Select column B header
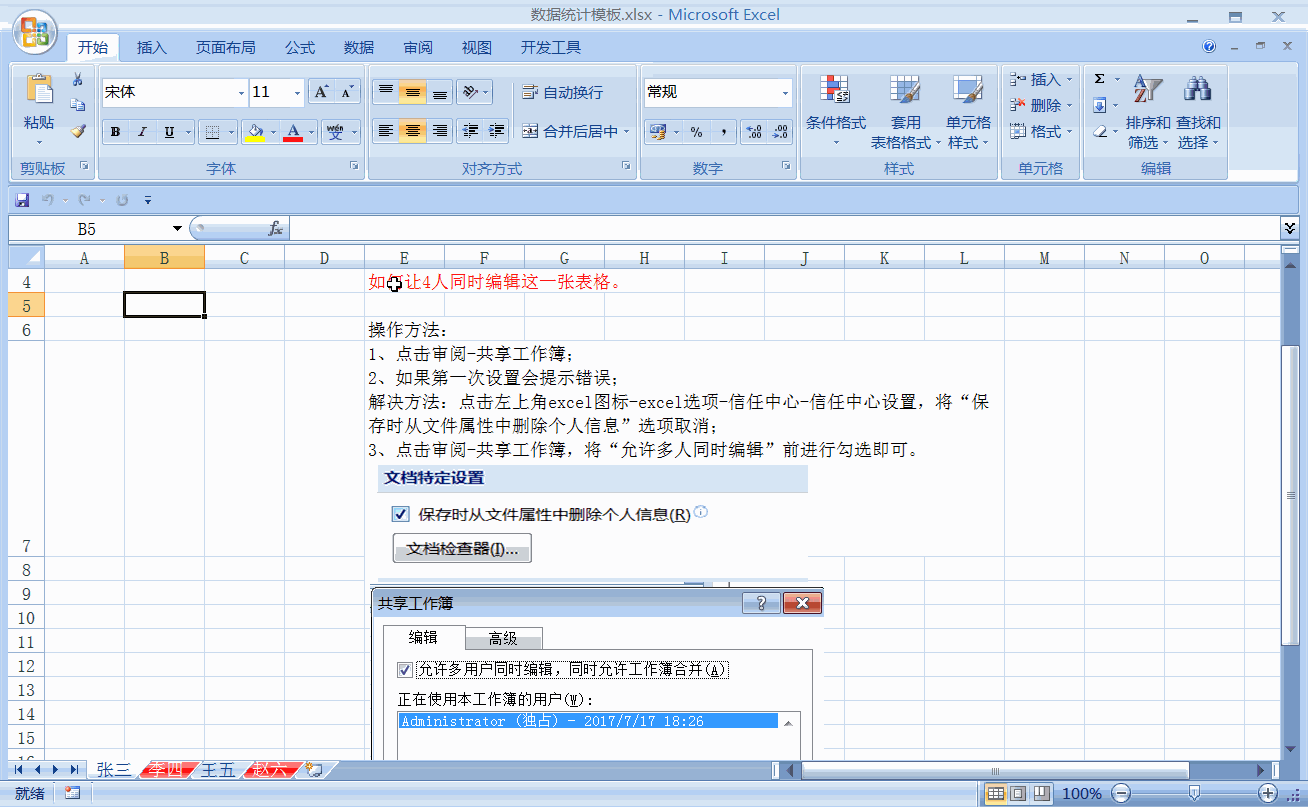The width and height of the screenshot is (1308, 807). click(x=164, y=258)
